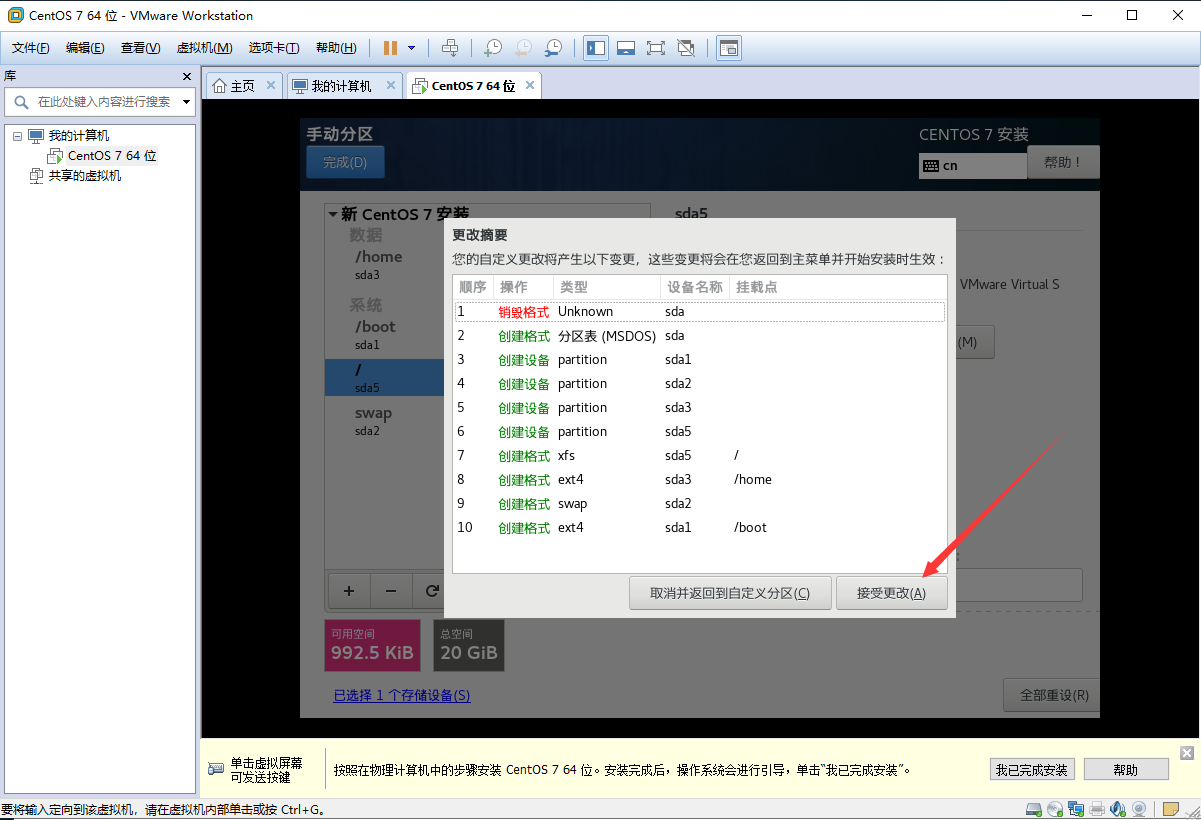Close the library panel
This screenshot has height=820, width=1201.
click(187, 76)
